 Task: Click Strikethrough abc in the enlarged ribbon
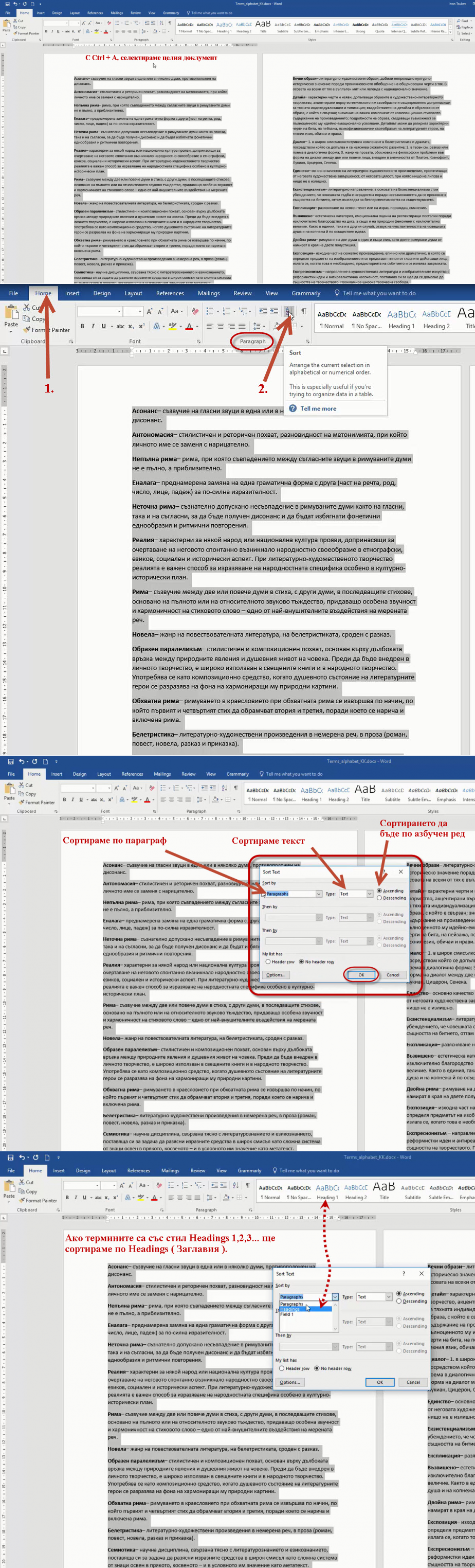pos(120,326)
